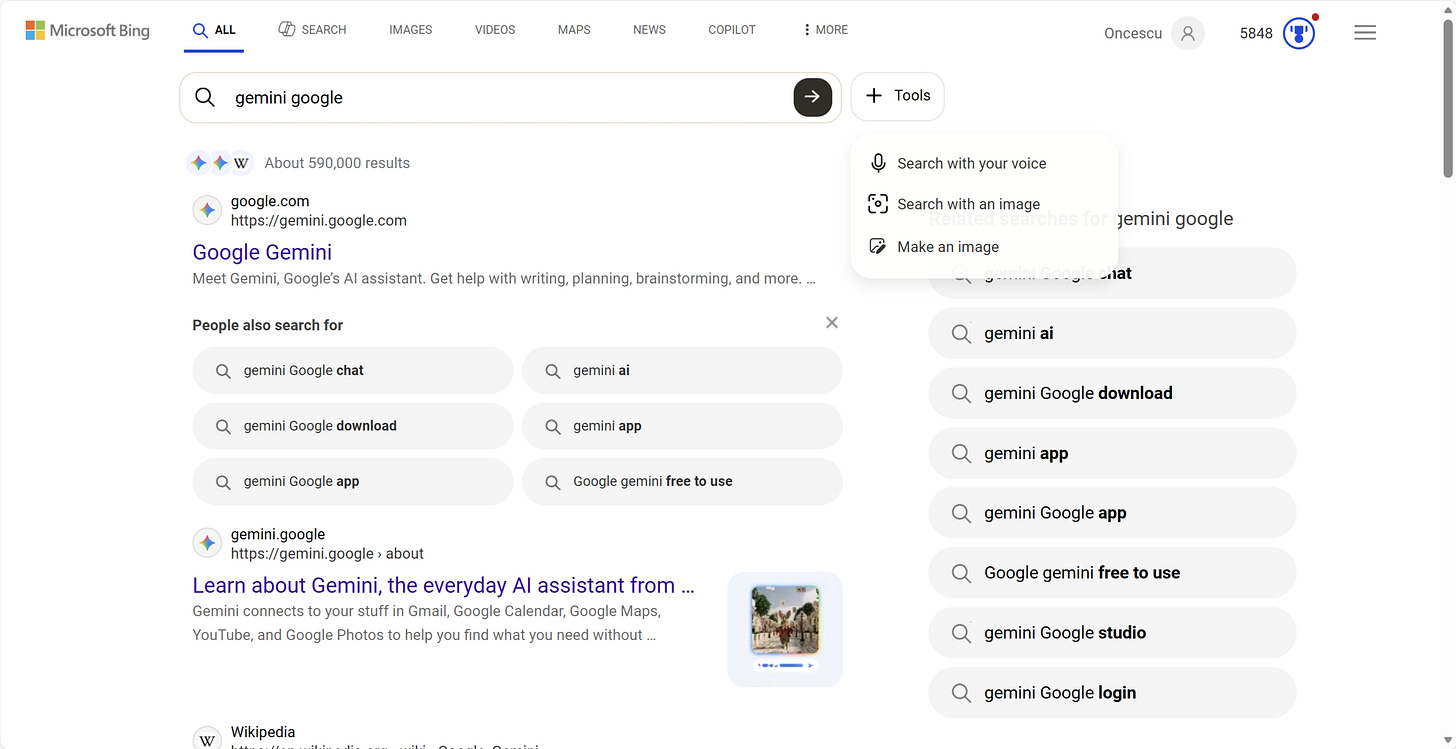The height and width of the screenshot is (749, 1456).
Task: Click Gemini favicon beside gemini.google
Action: point(207,543)
